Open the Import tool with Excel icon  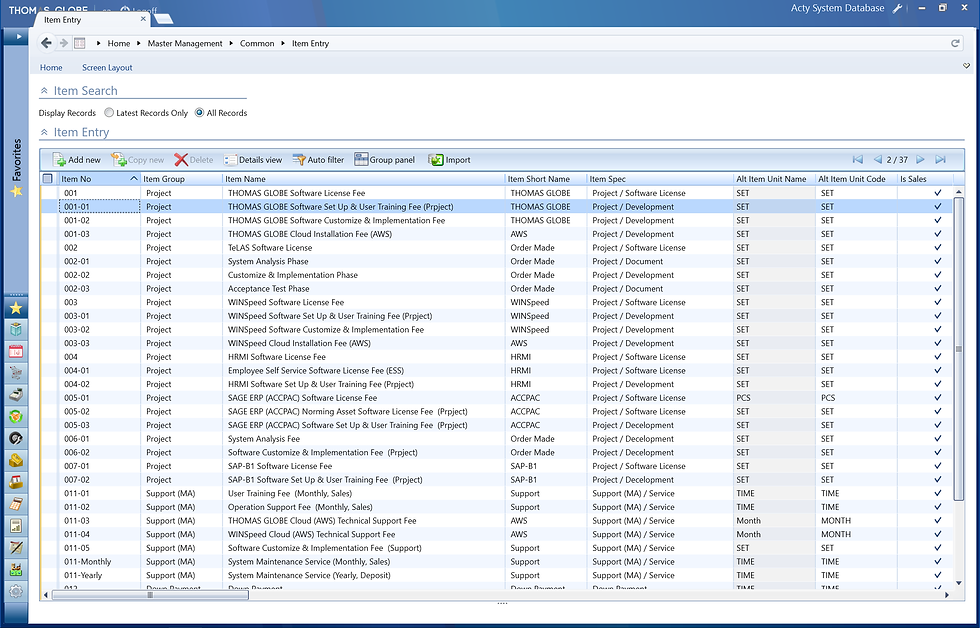pos(436,160)
